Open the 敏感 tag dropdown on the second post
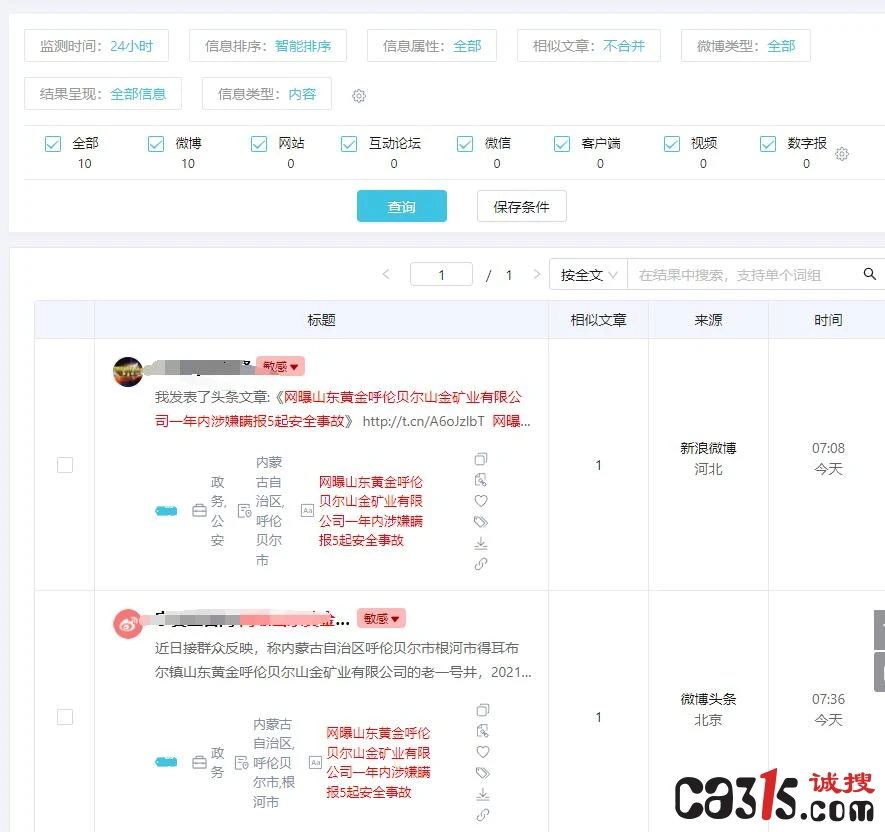This screenshot has width=885, height=832. (x=382, y=619)
